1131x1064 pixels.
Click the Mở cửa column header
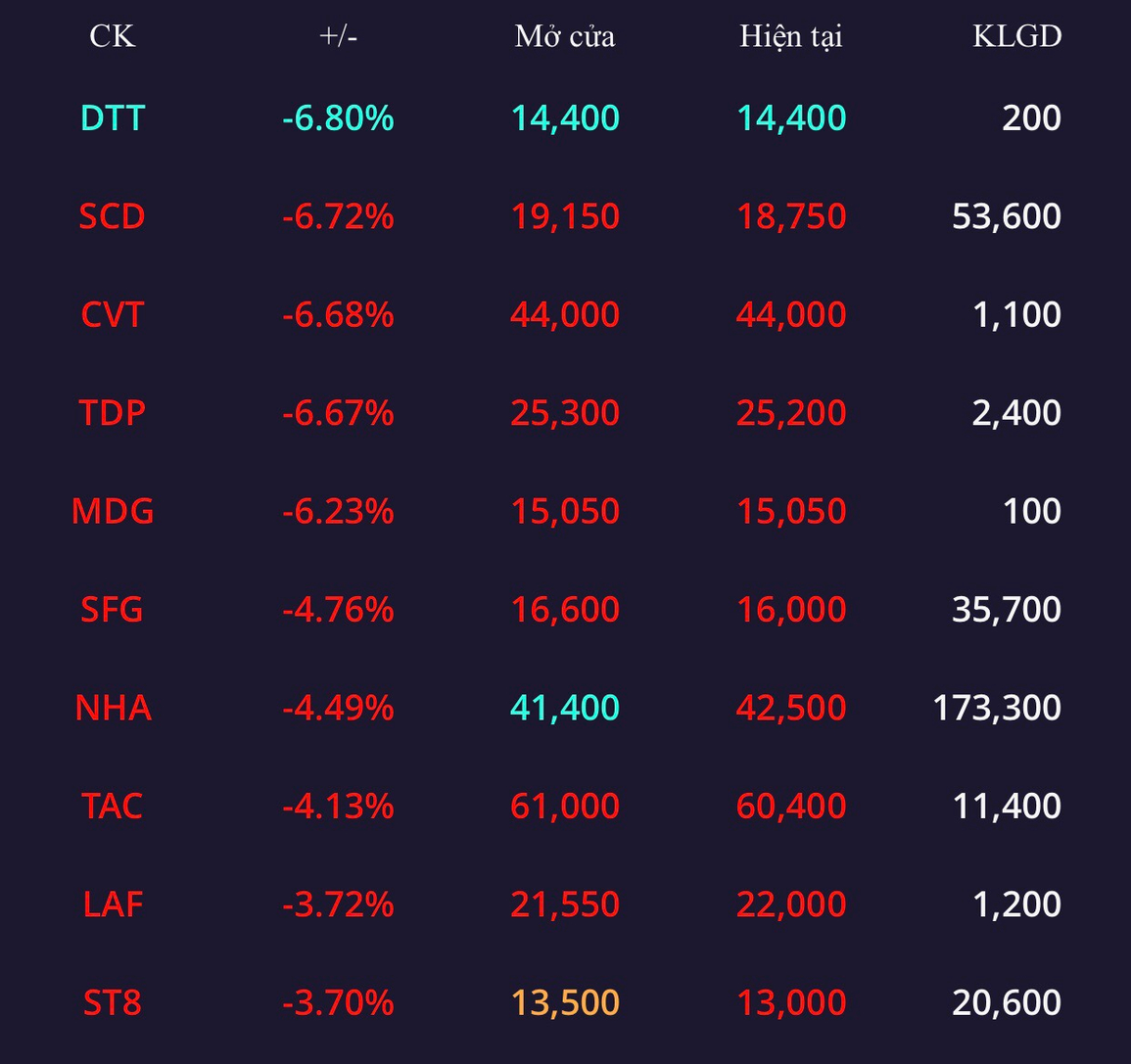click(x=565, y=36)
